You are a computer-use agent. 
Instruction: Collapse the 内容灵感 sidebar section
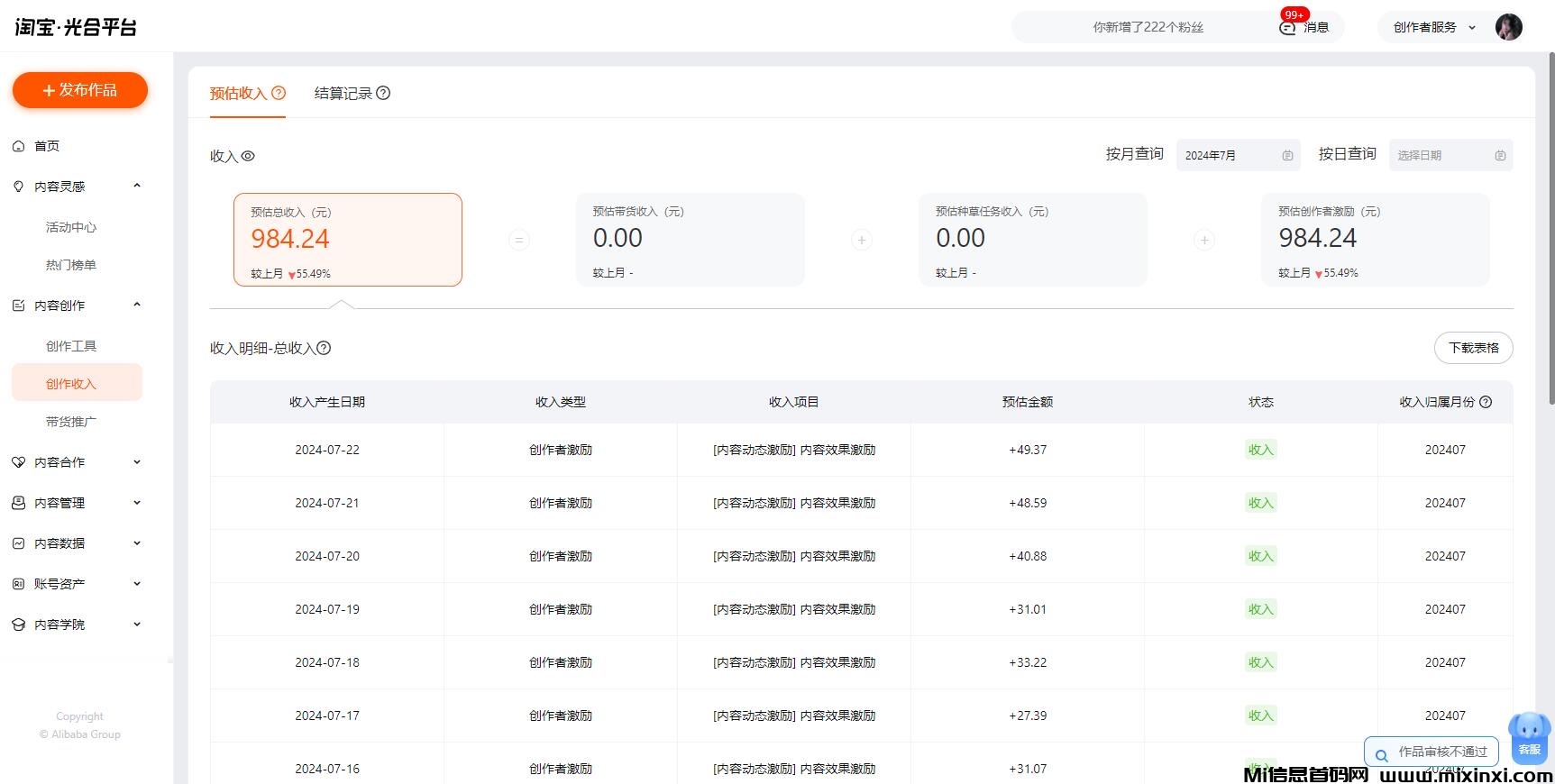(137, 187)
